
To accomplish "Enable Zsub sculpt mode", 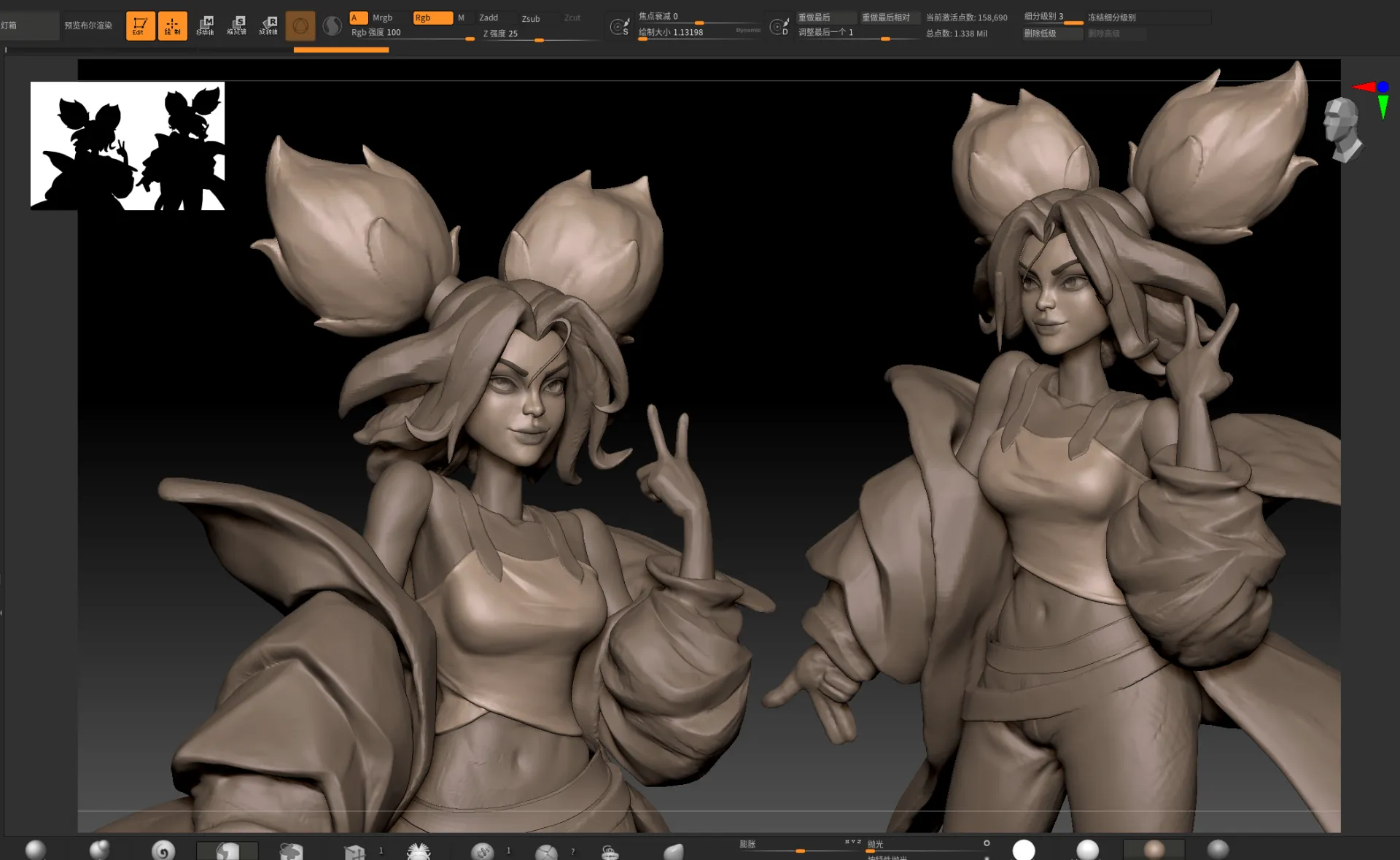I will tap(531, 18).
